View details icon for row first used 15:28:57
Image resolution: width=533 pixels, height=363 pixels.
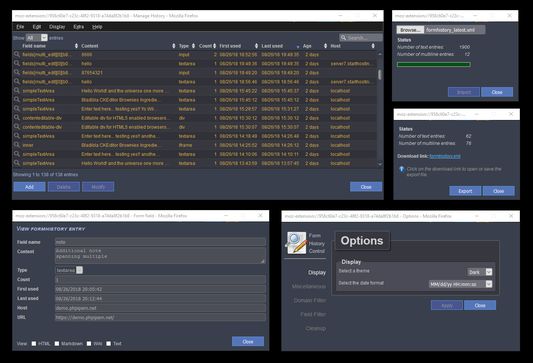click(17, 108)
